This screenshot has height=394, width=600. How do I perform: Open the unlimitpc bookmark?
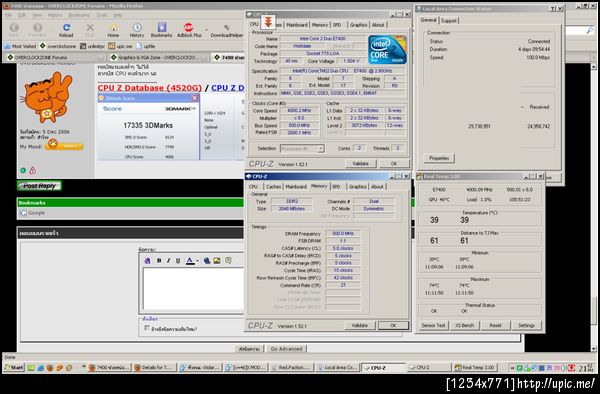(x=92, y=46)
